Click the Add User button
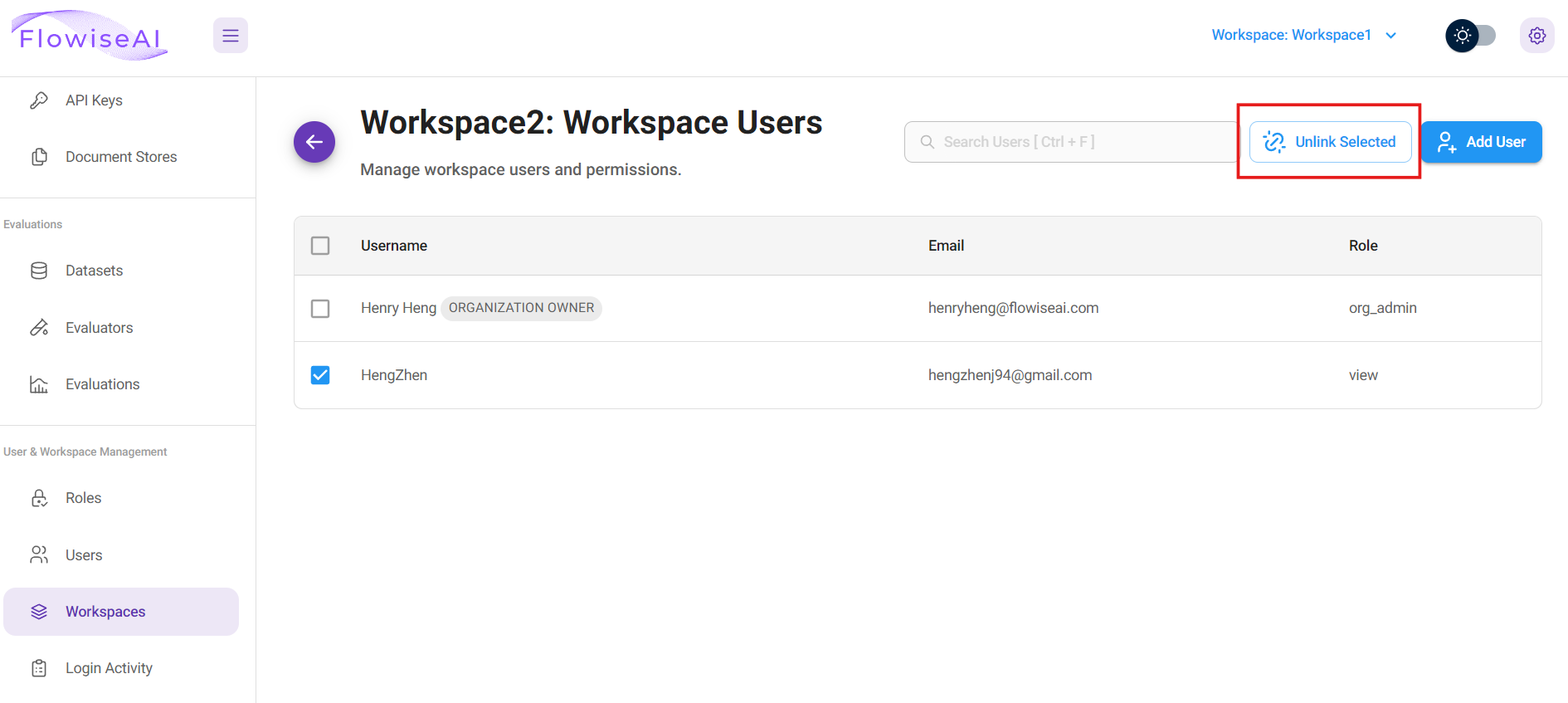1568x703 pixels. pyautogui.click(x=1482, y=142)
